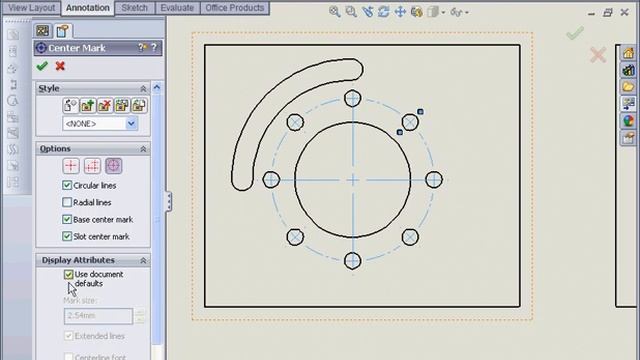
Task: Click the Display Style cube icon
Action: [433, 12]
